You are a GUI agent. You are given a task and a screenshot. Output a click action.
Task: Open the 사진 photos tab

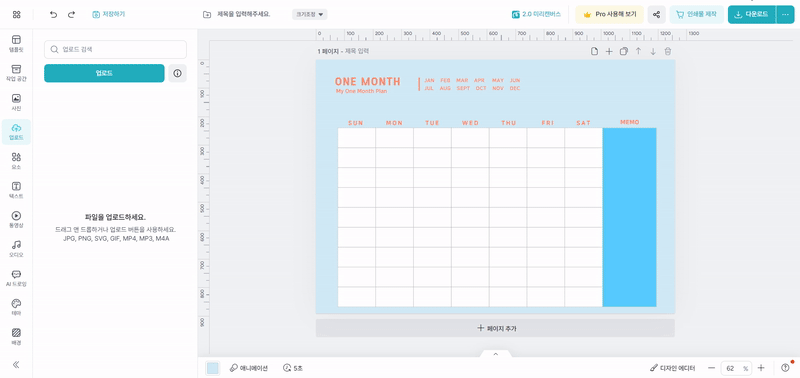point(16,103)
